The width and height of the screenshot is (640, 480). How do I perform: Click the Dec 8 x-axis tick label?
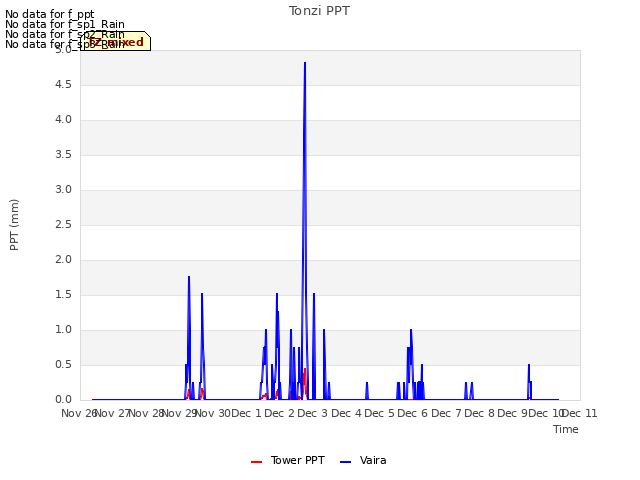click(x=479, y=413)
